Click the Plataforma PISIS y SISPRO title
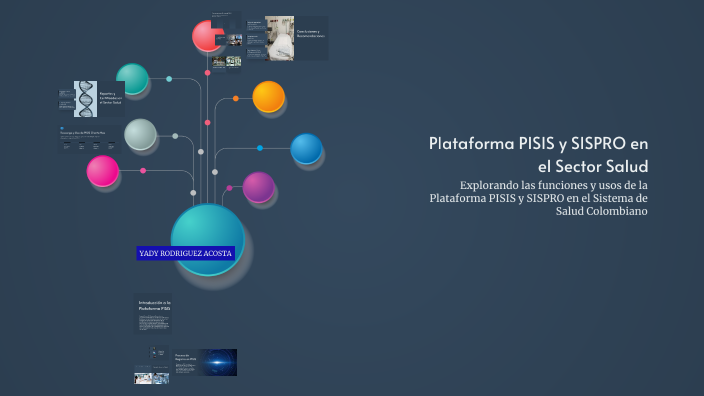Screen dimensions: 704x396 coord(538,154)
